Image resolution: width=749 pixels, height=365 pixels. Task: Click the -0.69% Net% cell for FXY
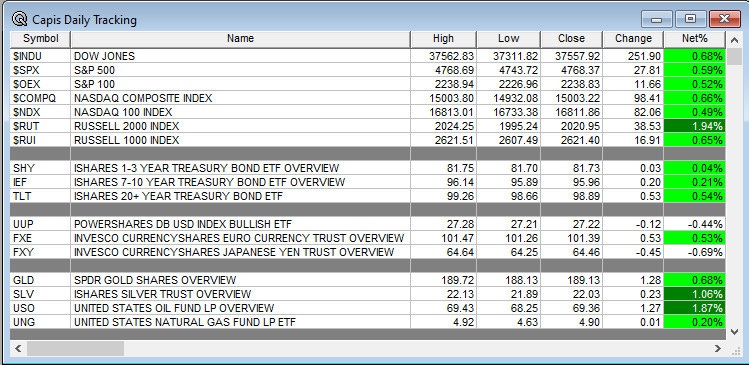point(695,252)
